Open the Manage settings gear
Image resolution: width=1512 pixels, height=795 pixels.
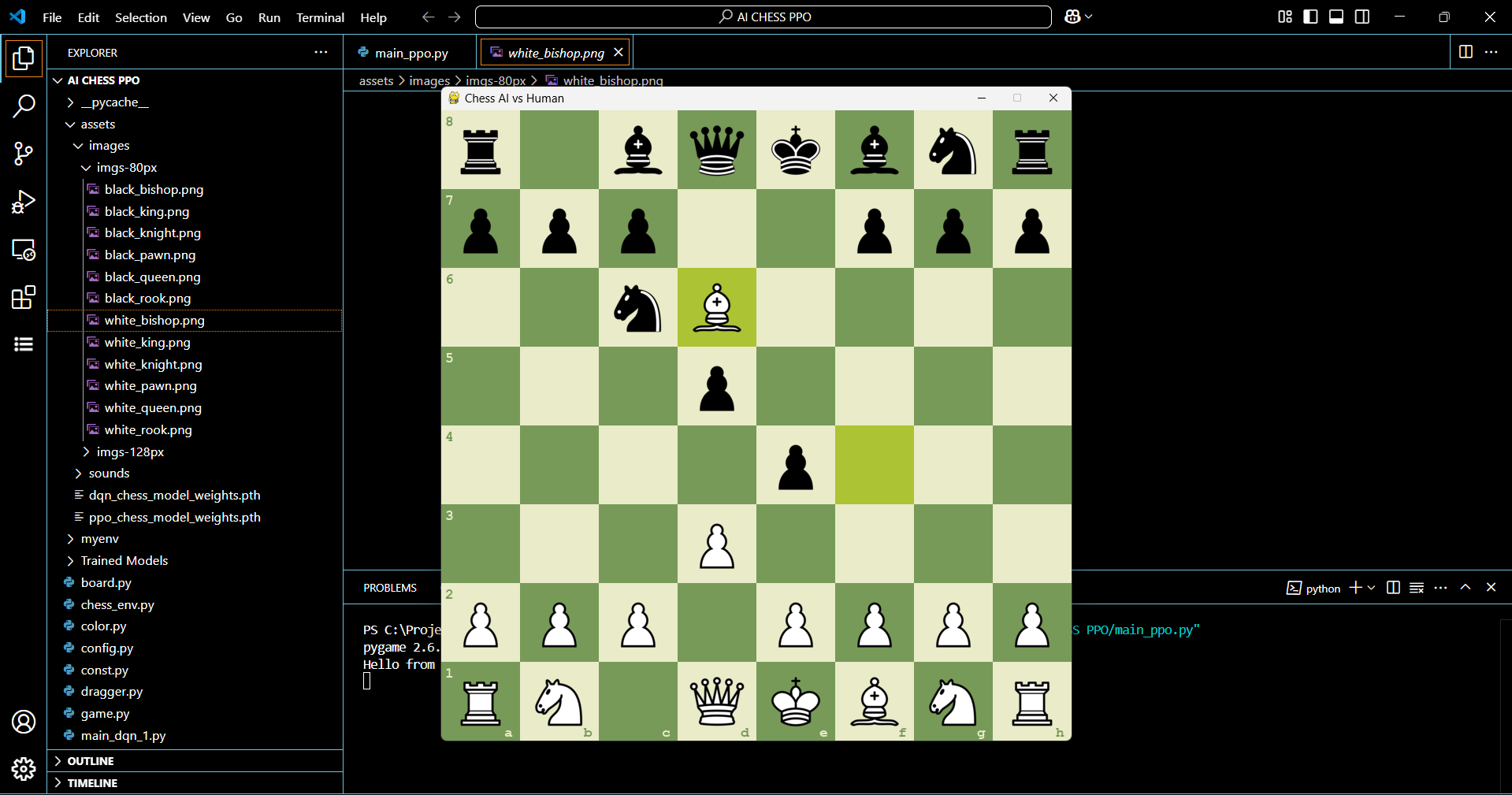[24, 768]
